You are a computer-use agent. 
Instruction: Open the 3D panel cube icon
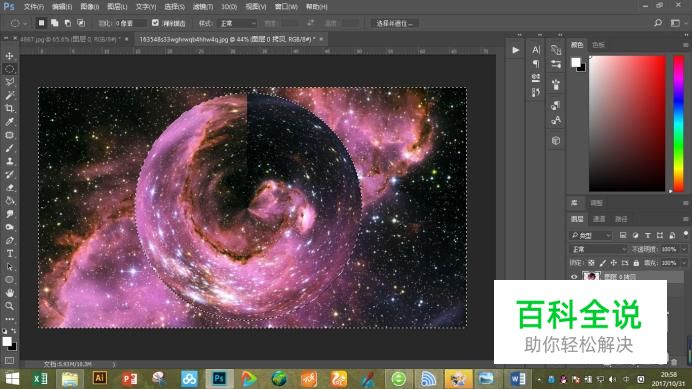[556, 140]
